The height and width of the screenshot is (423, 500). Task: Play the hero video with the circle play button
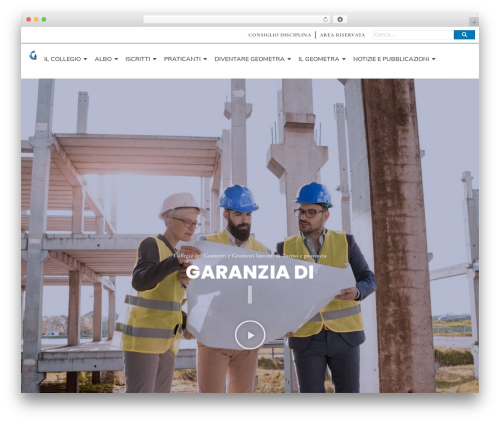(x=250, y=335)
